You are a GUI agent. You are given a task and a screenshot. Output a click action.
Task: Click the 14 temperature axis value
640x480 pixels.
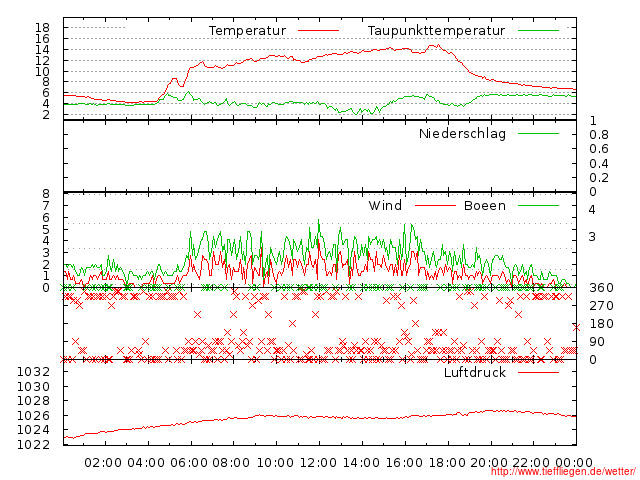tap(42, 50)
